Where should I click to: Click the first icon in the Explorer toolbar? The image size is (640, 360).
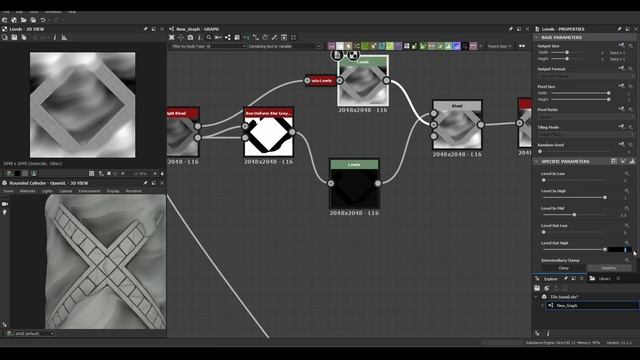pyautogui.click(x=537, y=288)
